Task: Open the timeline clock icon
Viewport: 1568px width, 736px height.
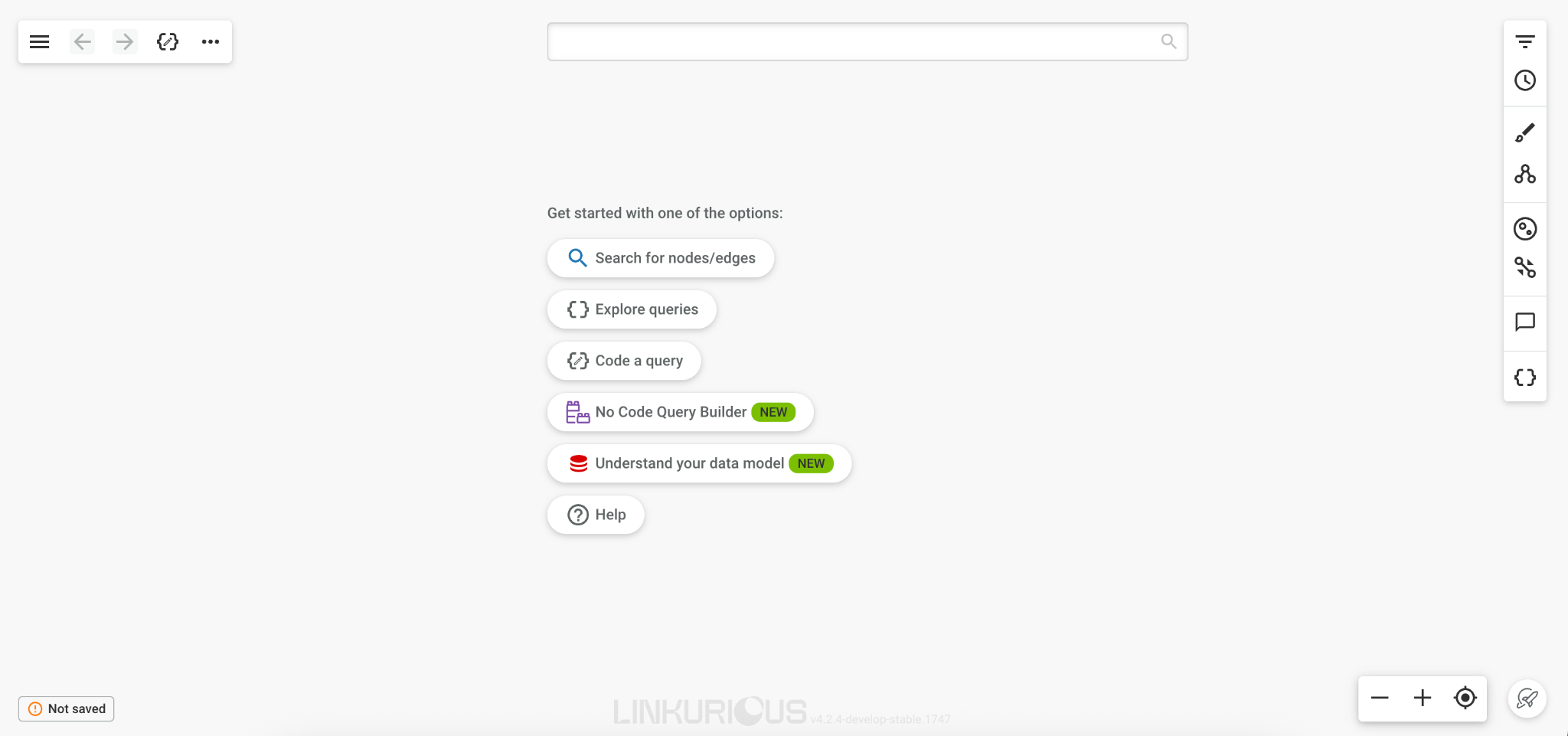Action: [x=1525, y=80]
